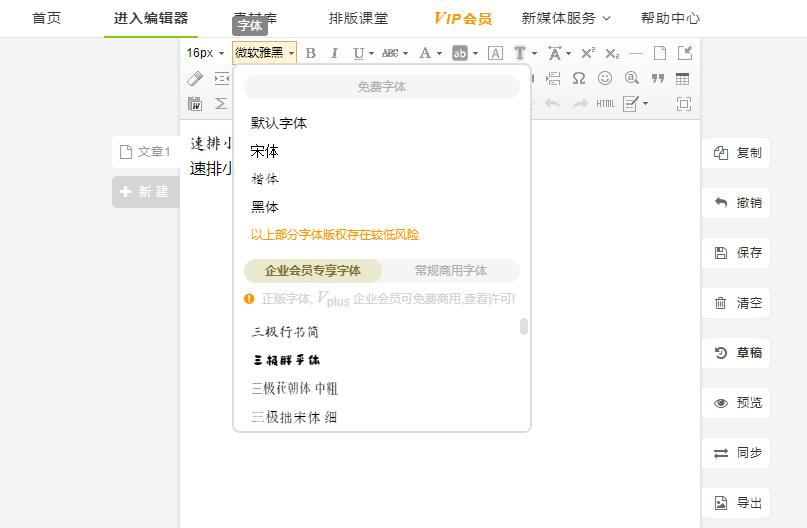
Task: Toggle bold formatting in the toolbar
Action: click(310, 53)
